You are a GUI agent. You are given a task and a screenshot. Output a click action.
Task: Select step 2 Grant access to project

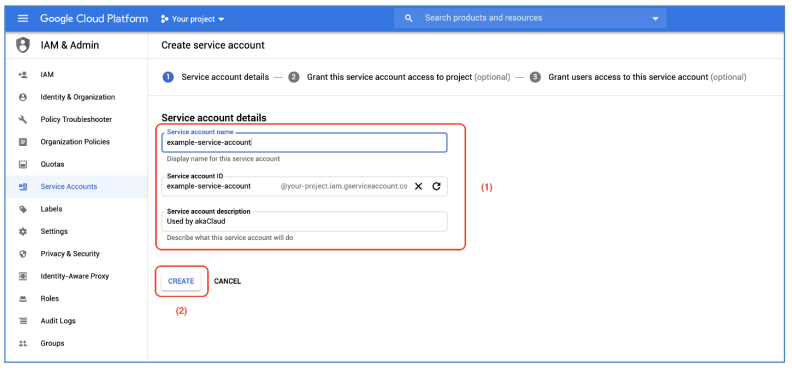tap(399, 77)
